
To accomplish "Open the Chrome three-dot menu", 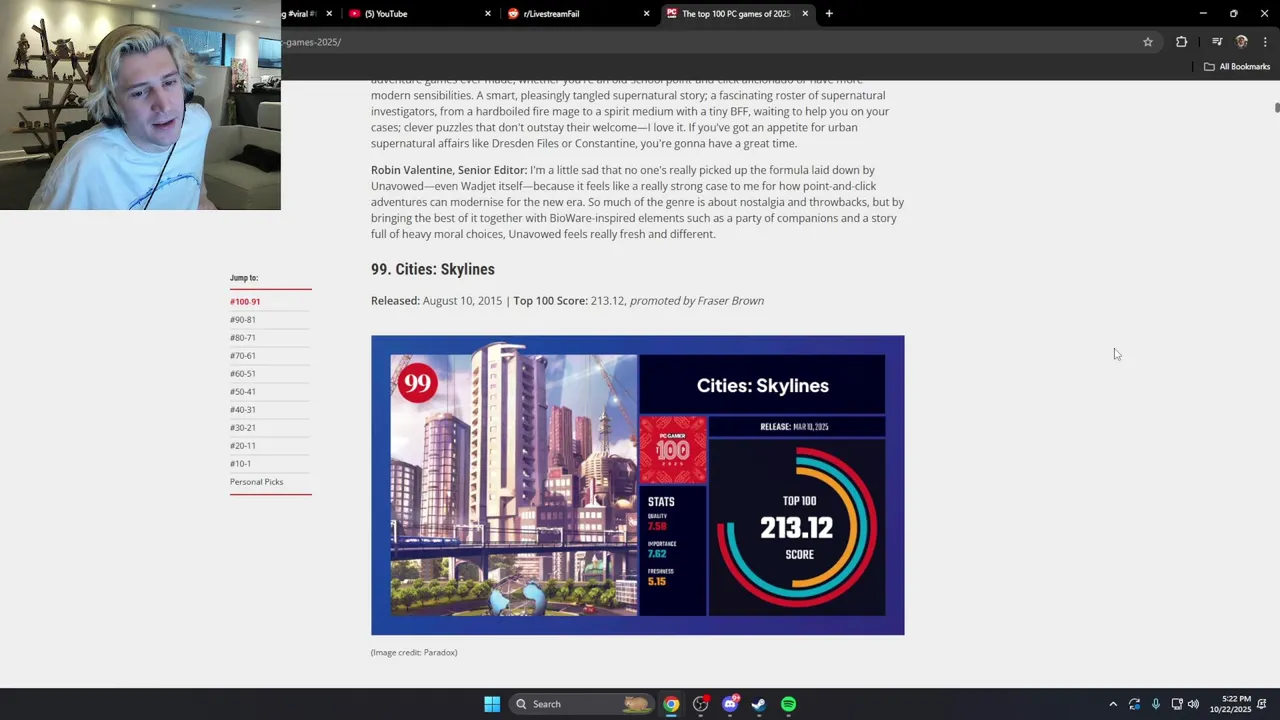I will [x=1266, y=42].
